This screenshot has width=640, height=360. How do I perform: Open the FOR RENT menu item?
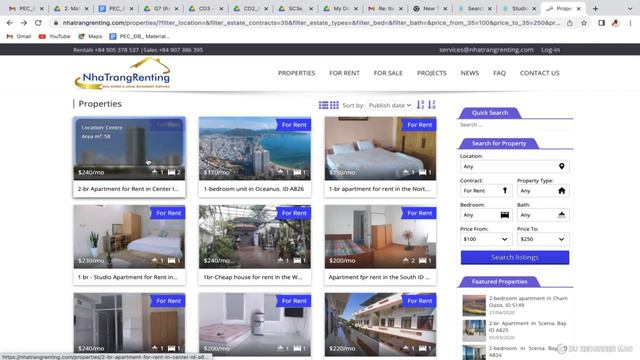344,73
